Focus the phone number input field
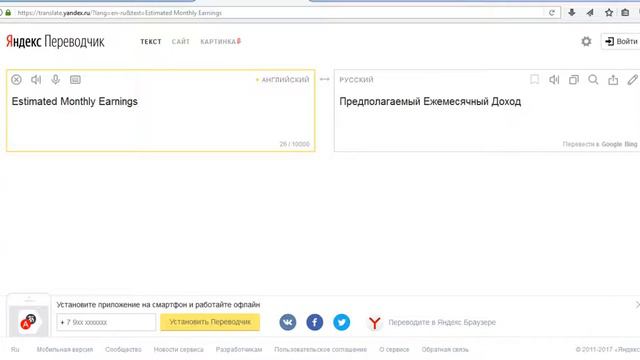 pyautogui.click(x=106, y=322)
